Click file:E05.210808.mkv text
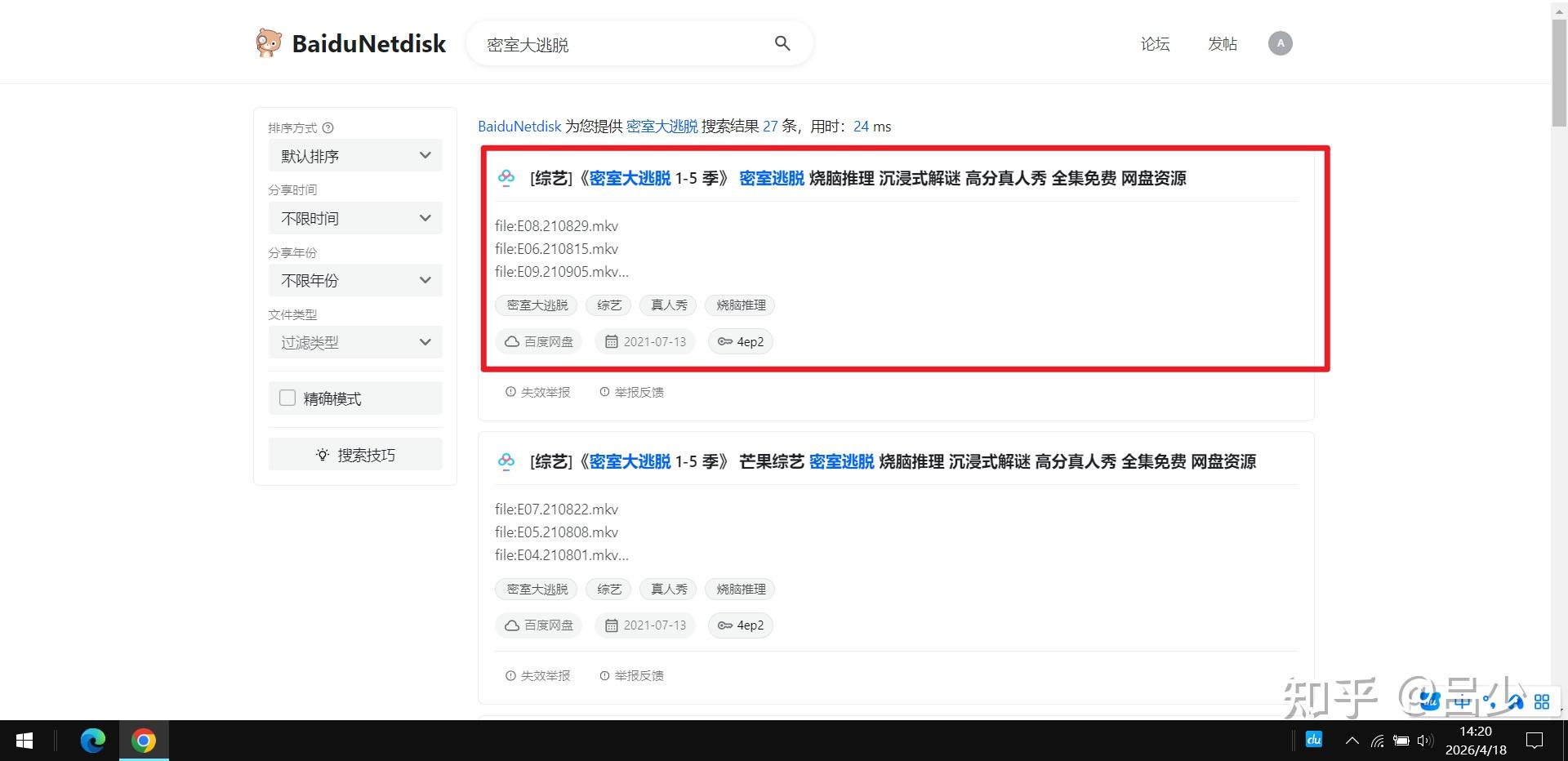1568x761 pixels. pyautogui.click(x=556, y=532)
